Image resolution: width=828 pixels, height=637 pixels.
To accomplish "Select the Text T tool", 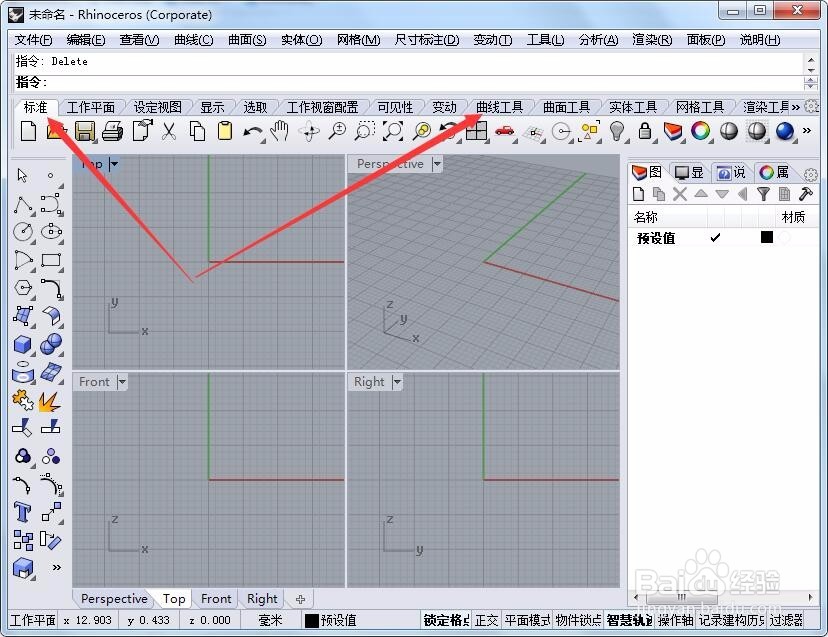I will pyautogui.click(x=23, y=512).
